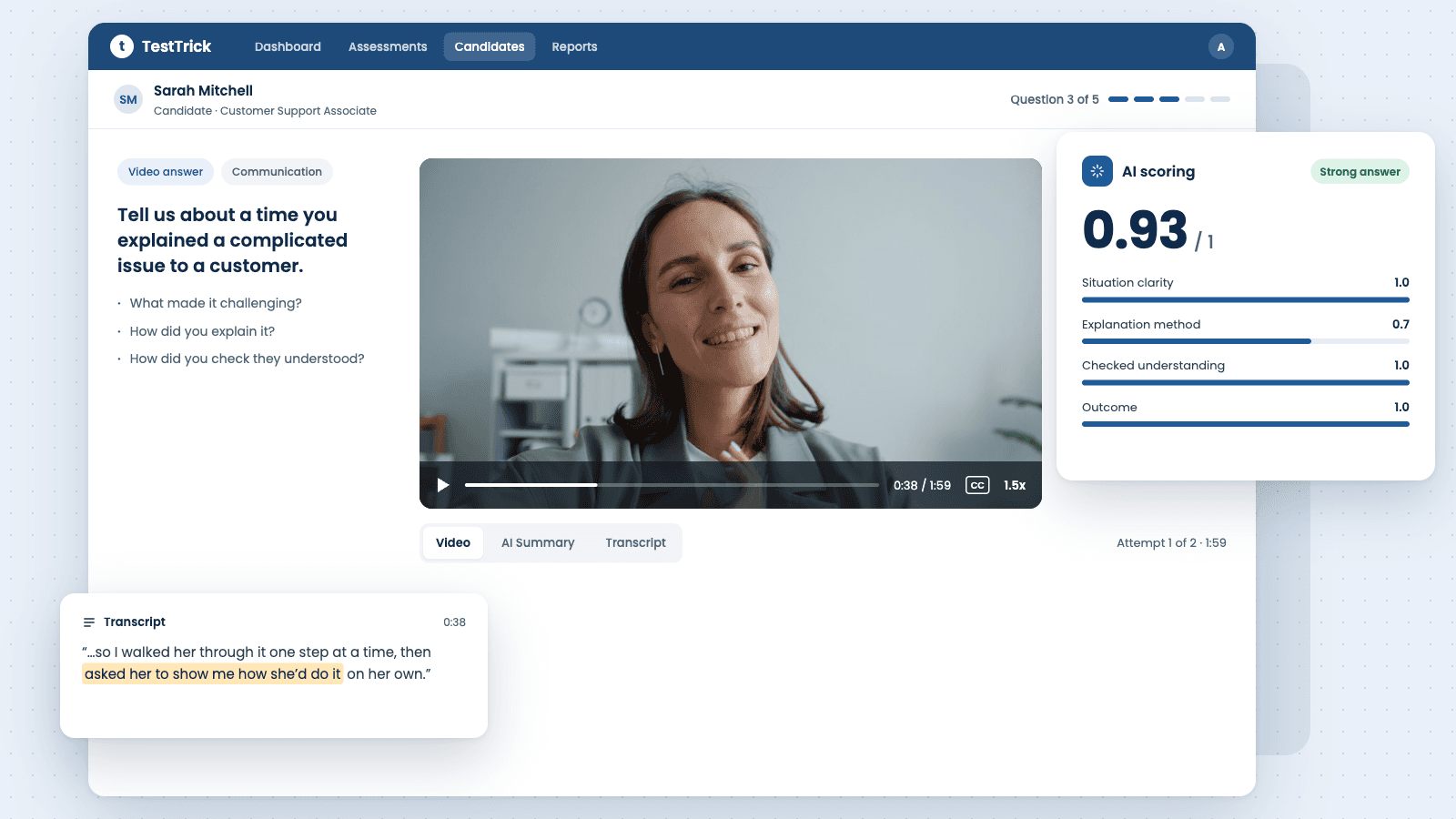Select the Candidates nav item

pyautogui.click(x=490, y=46)
